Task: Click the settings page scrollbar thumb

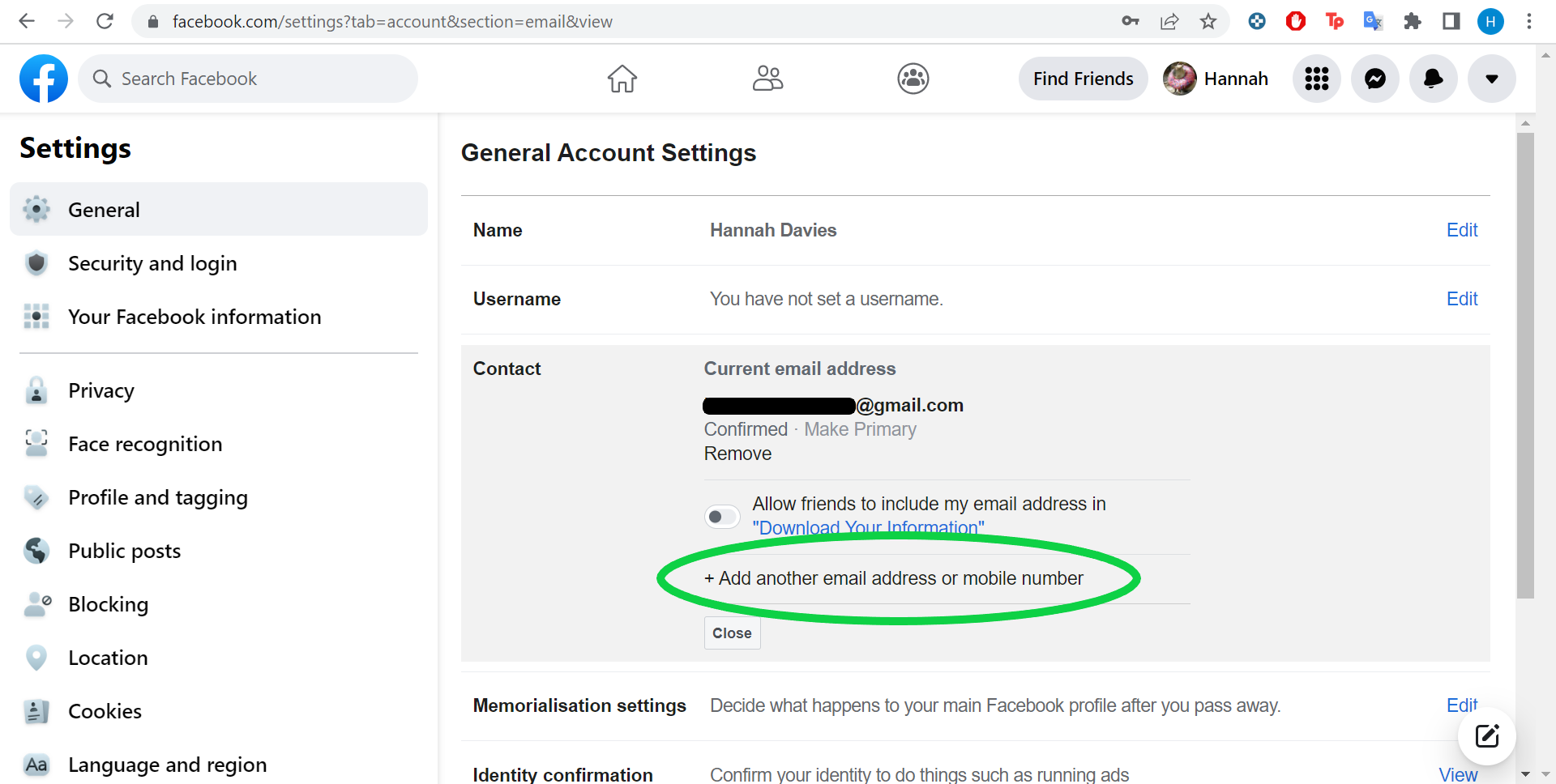Action: click(1525, 365)
